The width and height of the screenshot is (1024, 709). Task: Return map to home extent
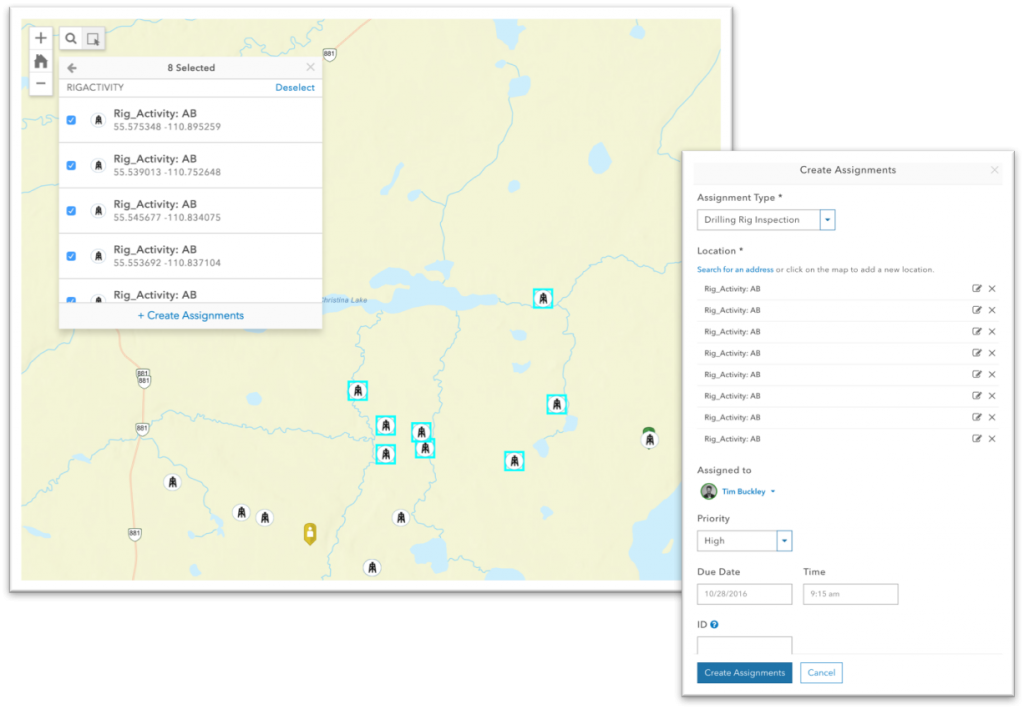coord(40,61)
